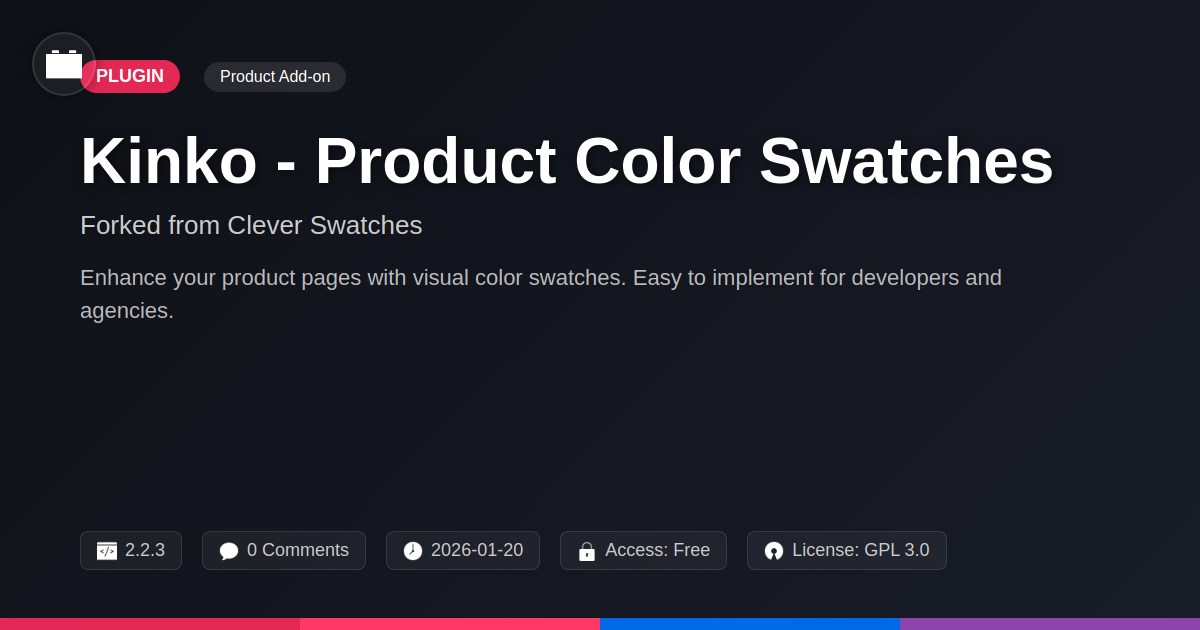Click the crimson segment of the bottom color bar
Image resolution: width=1200 pixels, height=630 pixels.
[x=150, y=624]
